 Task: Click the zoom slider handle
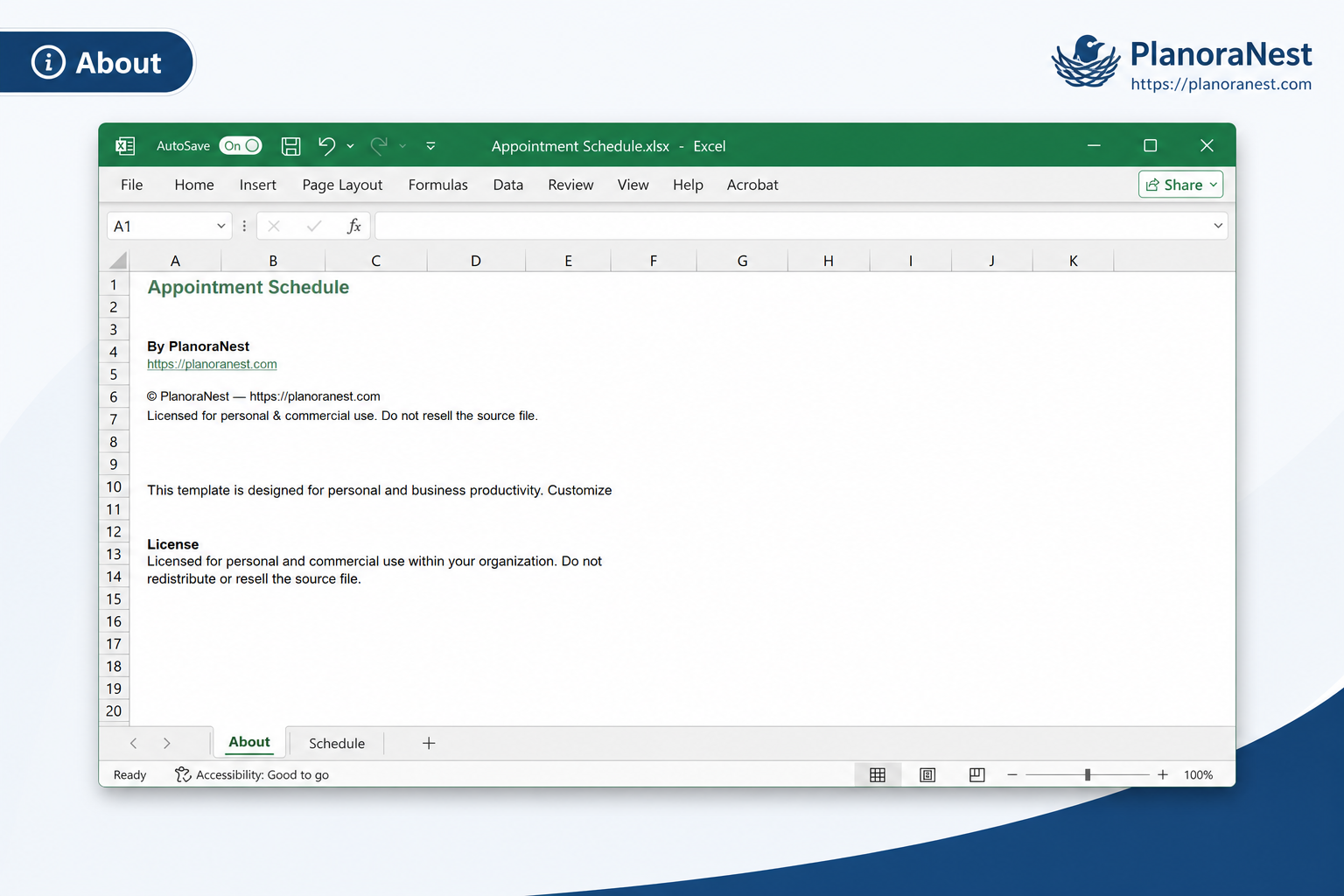click(1088, 774)
